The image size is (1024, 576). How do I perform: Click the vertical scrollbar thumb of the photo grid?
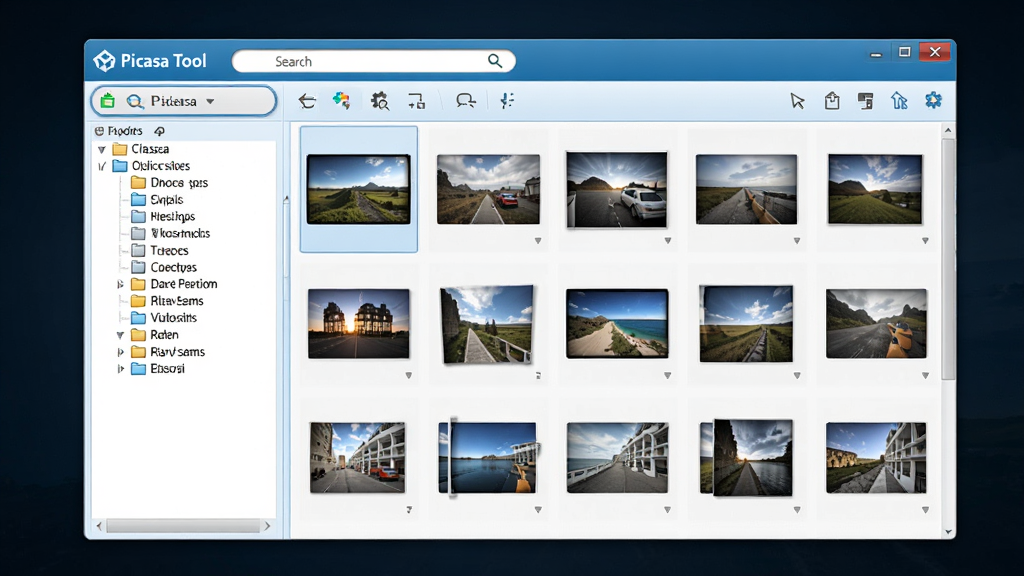tap(948, 258)
